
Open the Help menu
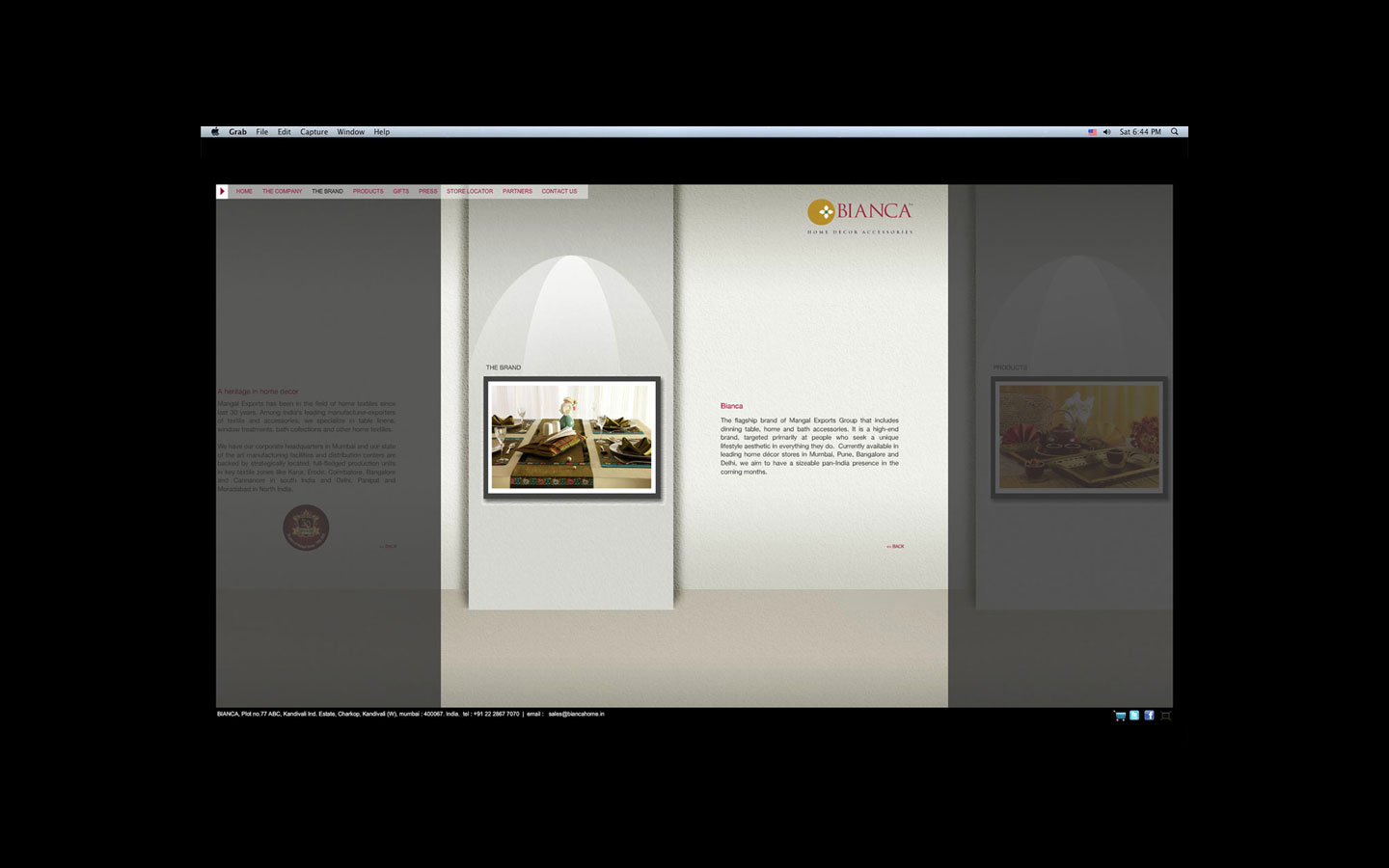(381, 132)
